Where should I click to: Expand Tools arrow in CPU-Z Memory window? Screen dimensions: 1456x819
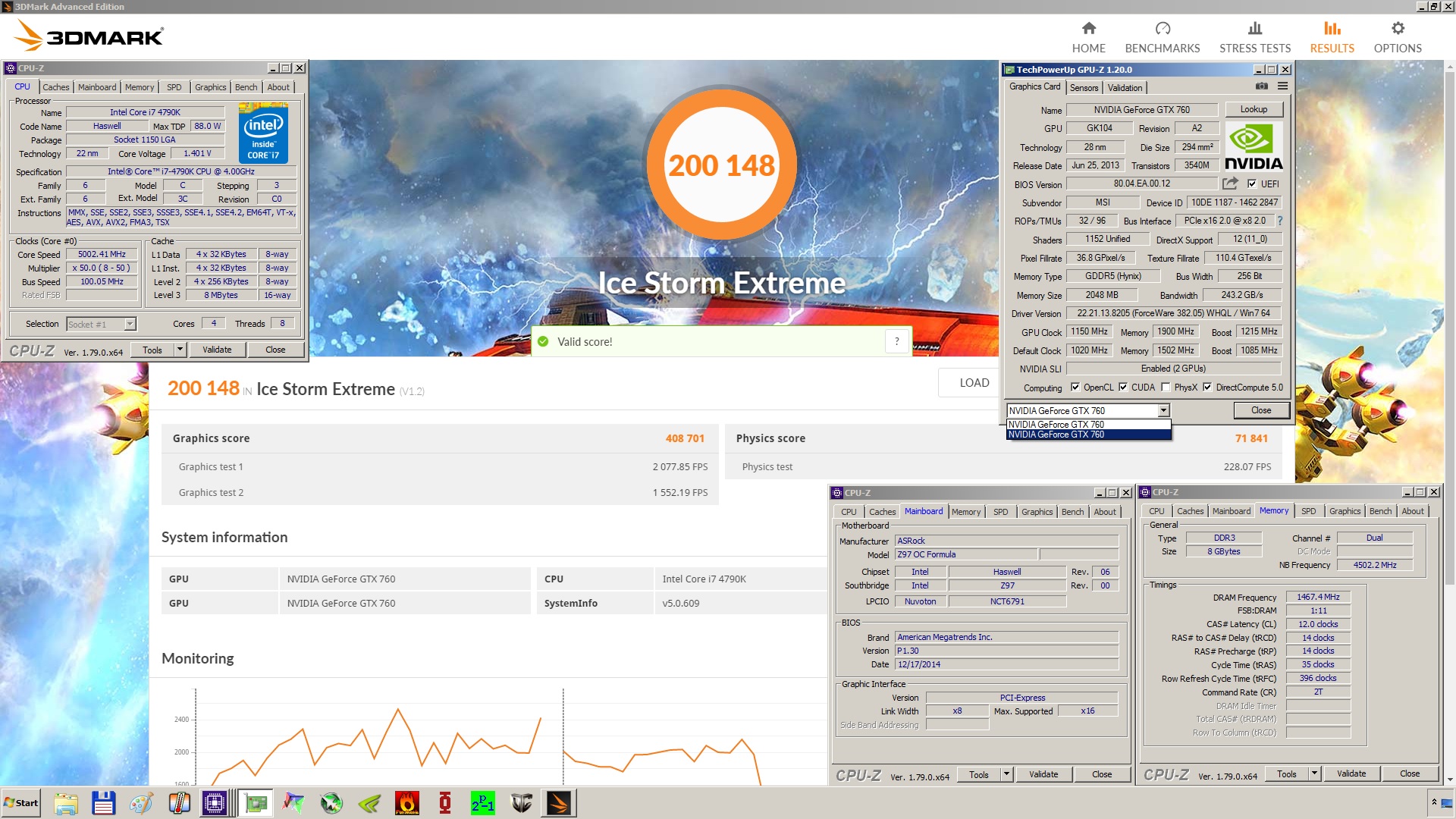click(x=1314, y=773)
